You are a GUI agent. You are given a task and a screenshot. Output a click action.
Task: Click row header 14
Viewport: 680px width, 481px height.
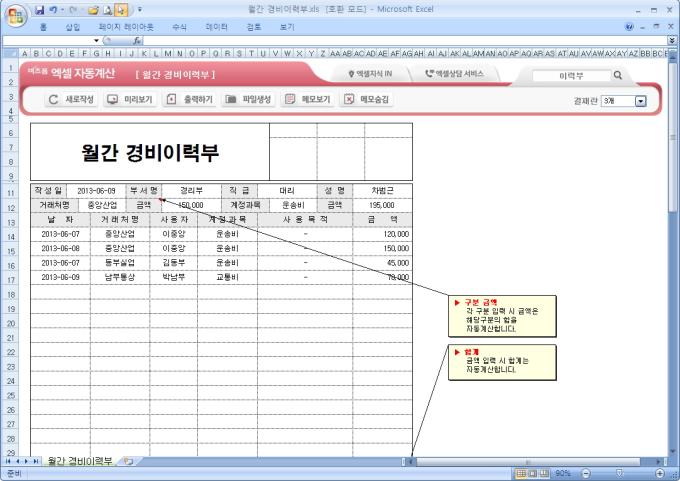tap(11, 237)
